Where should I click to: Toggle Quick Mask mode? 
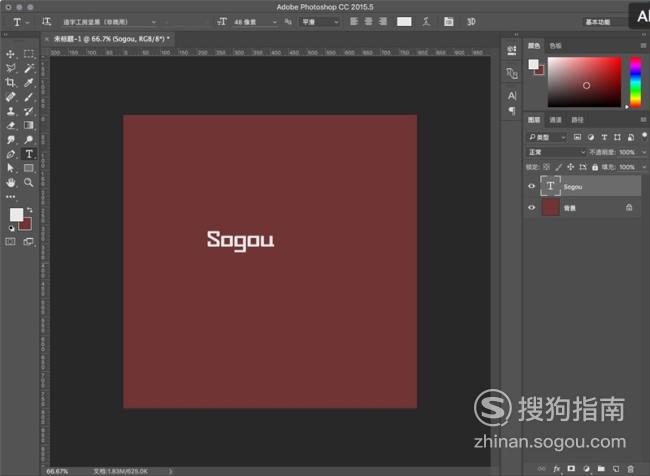(11, 242)
